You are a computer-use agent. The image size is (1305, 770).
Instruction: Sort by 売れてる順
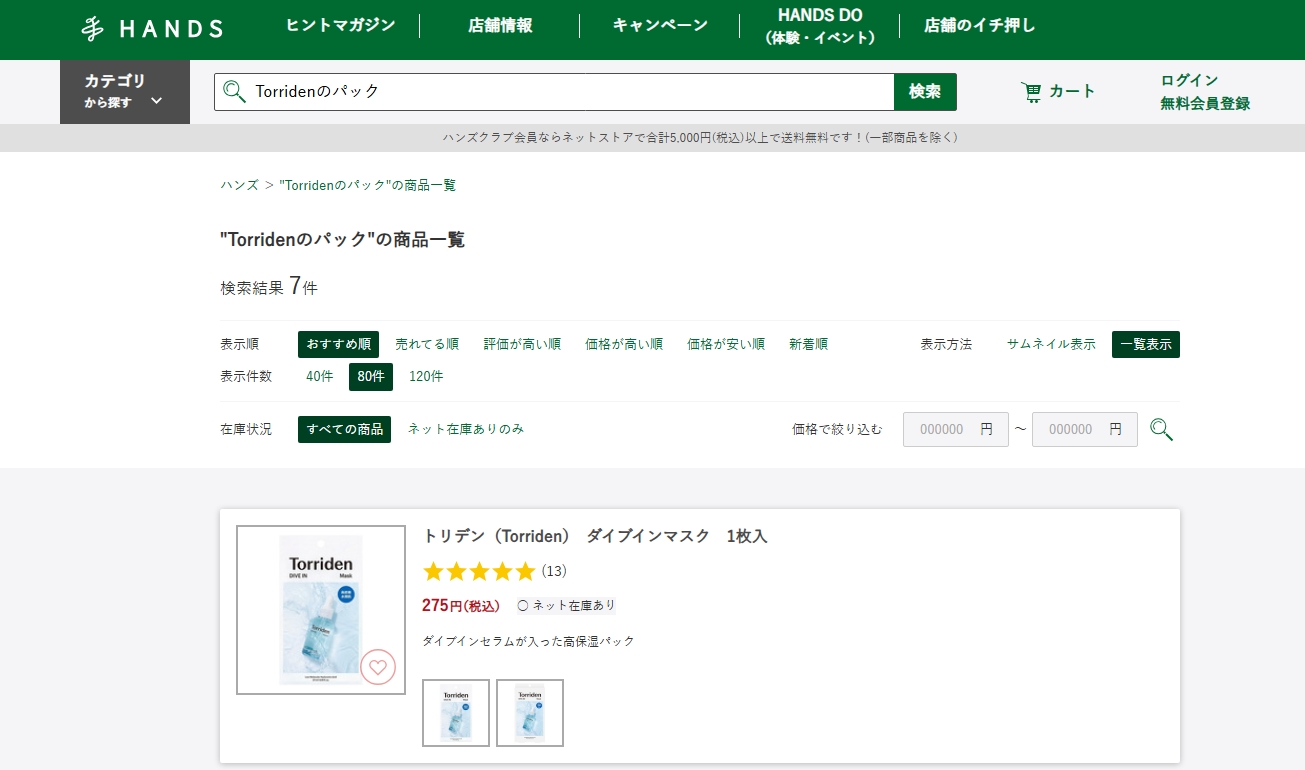(427, 344)
